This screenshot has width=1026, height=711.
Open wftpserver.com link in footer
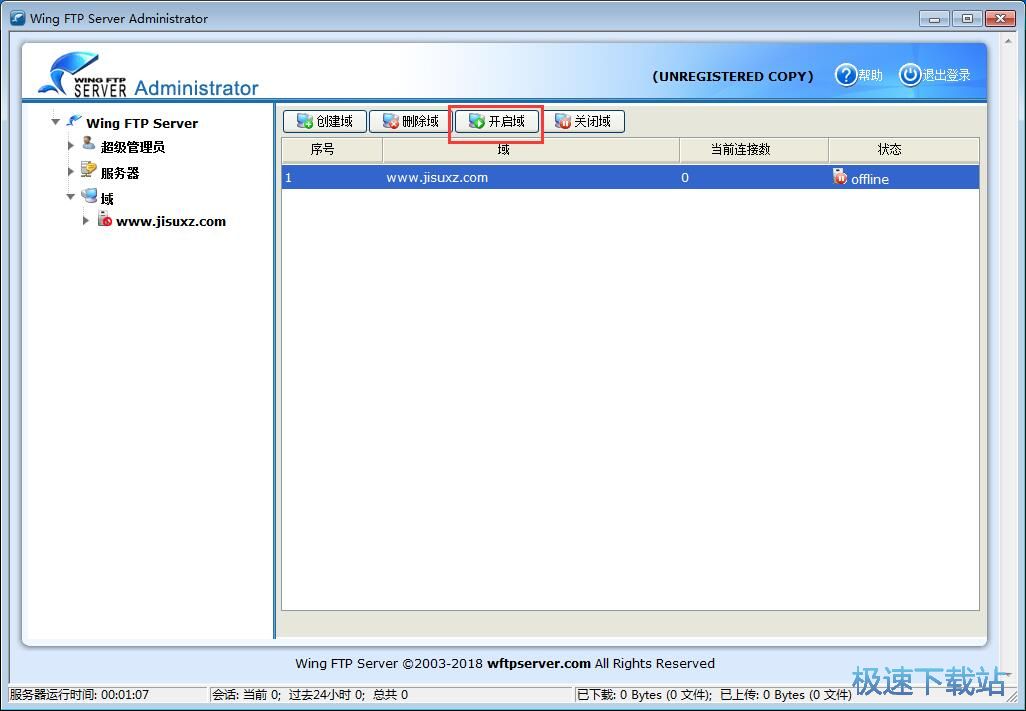click(x=539, y=663)
